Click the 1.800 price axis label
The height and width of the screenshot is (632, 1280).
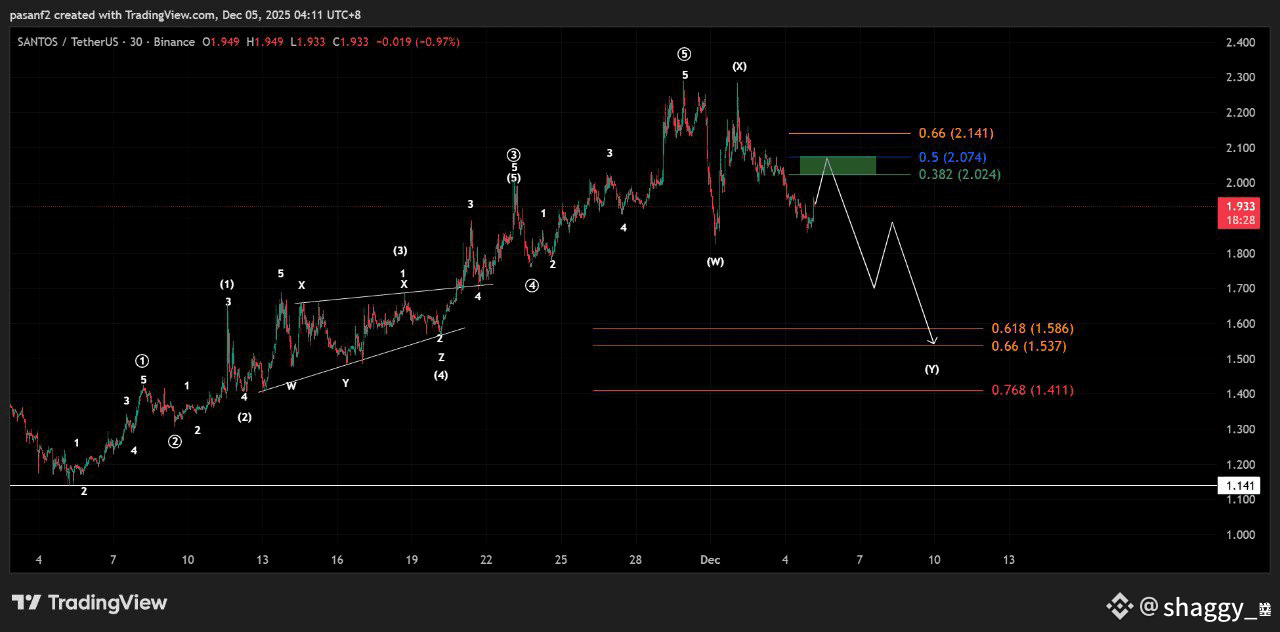(x=1240, y=253)
